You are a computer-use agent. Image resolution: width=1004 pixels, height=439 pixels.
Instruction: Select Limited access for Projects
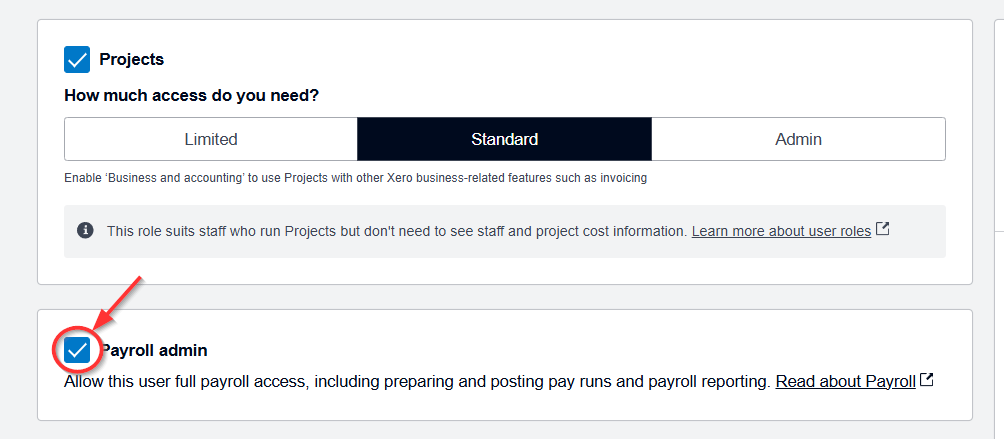[x=211, y=139]
